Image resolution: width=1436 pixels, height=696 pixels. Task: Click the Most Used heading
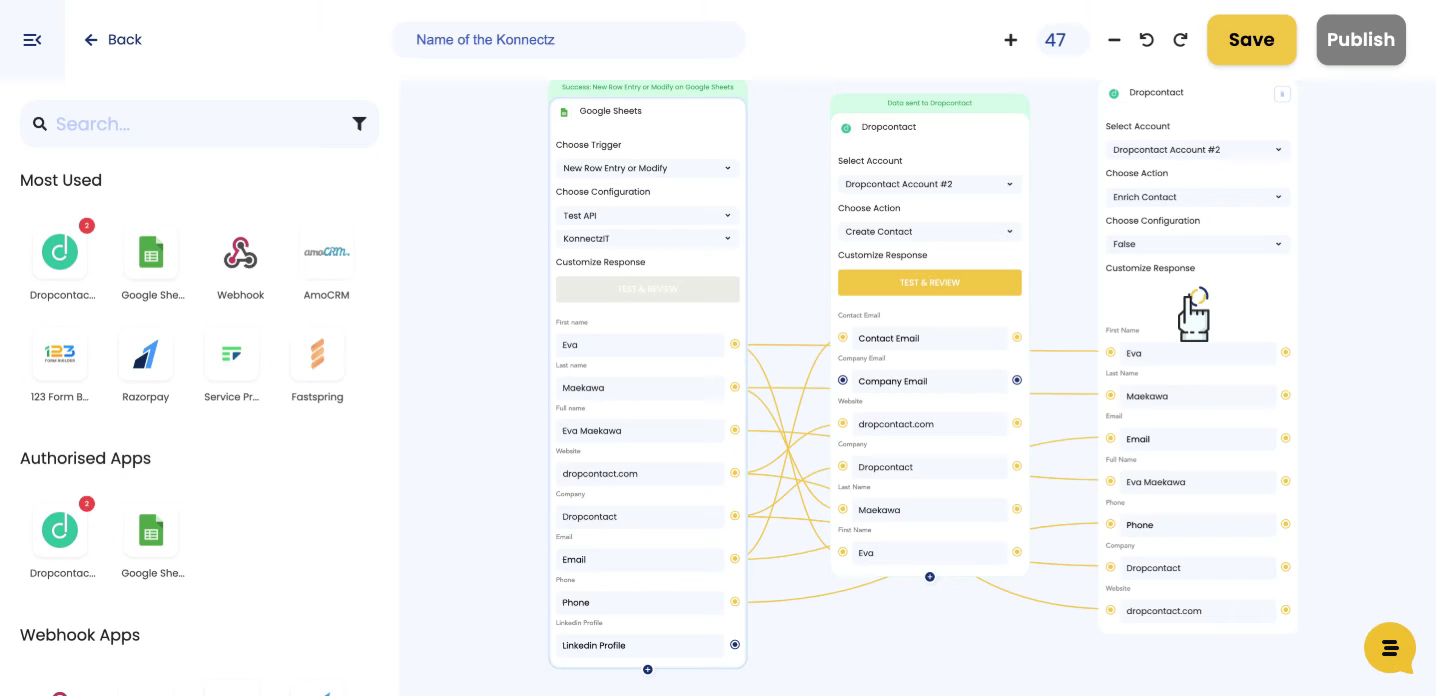(x=61, y=181)
